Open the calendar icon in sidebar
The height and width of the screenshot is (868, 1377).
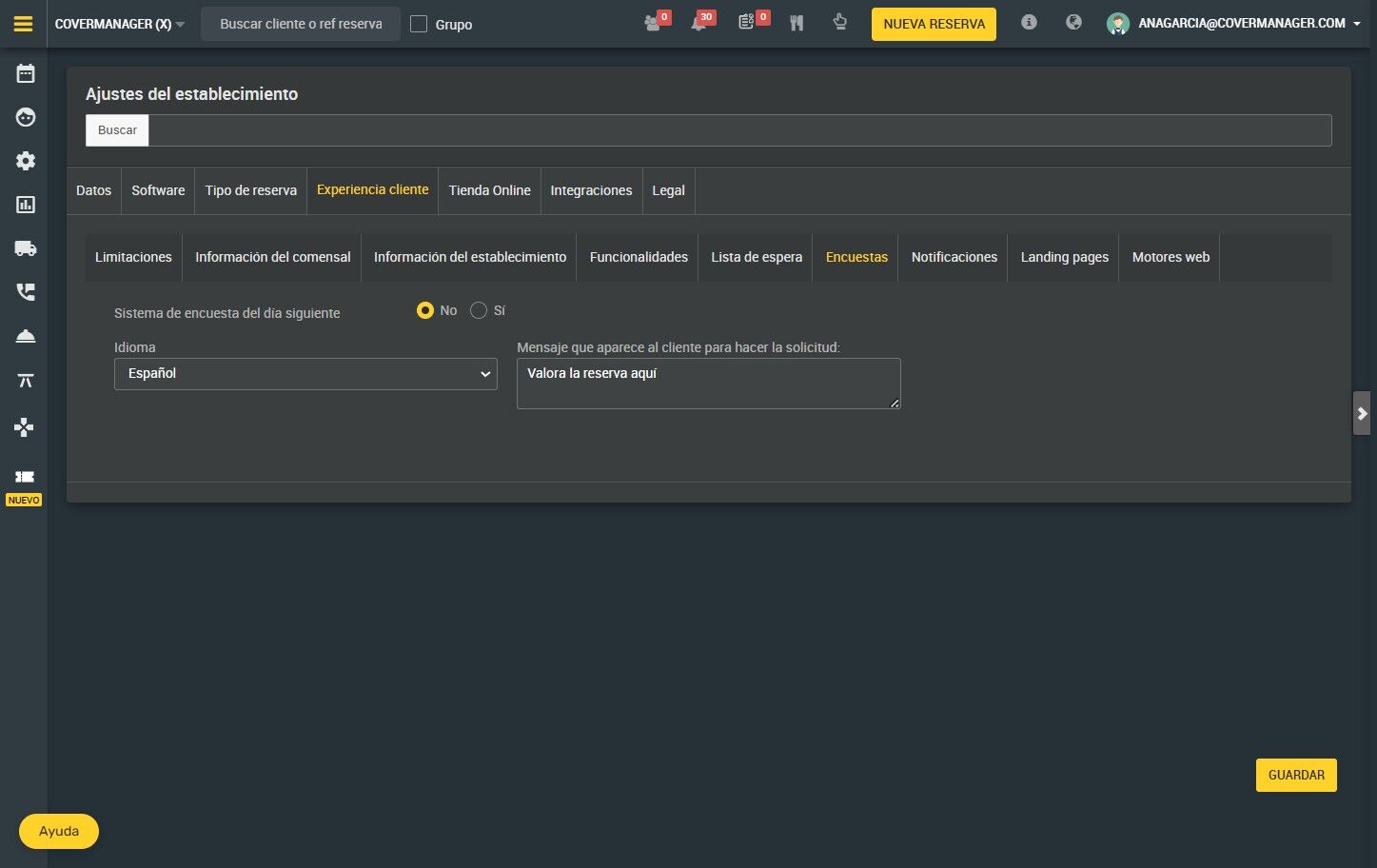(26, 73)
